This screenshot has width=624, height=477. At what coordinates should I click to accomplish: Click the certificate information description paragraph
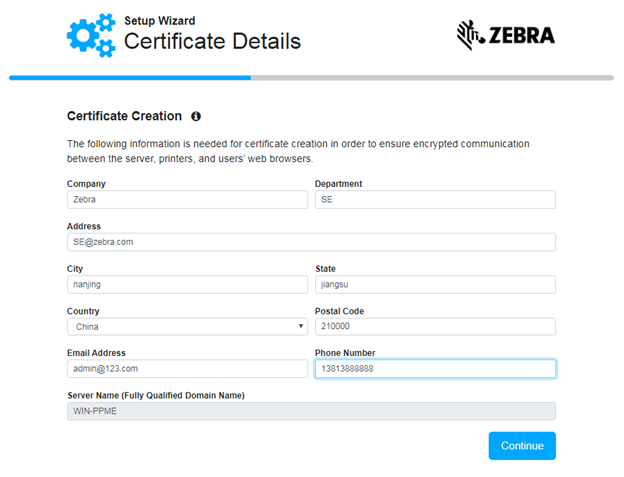click(x=298, y=151)
